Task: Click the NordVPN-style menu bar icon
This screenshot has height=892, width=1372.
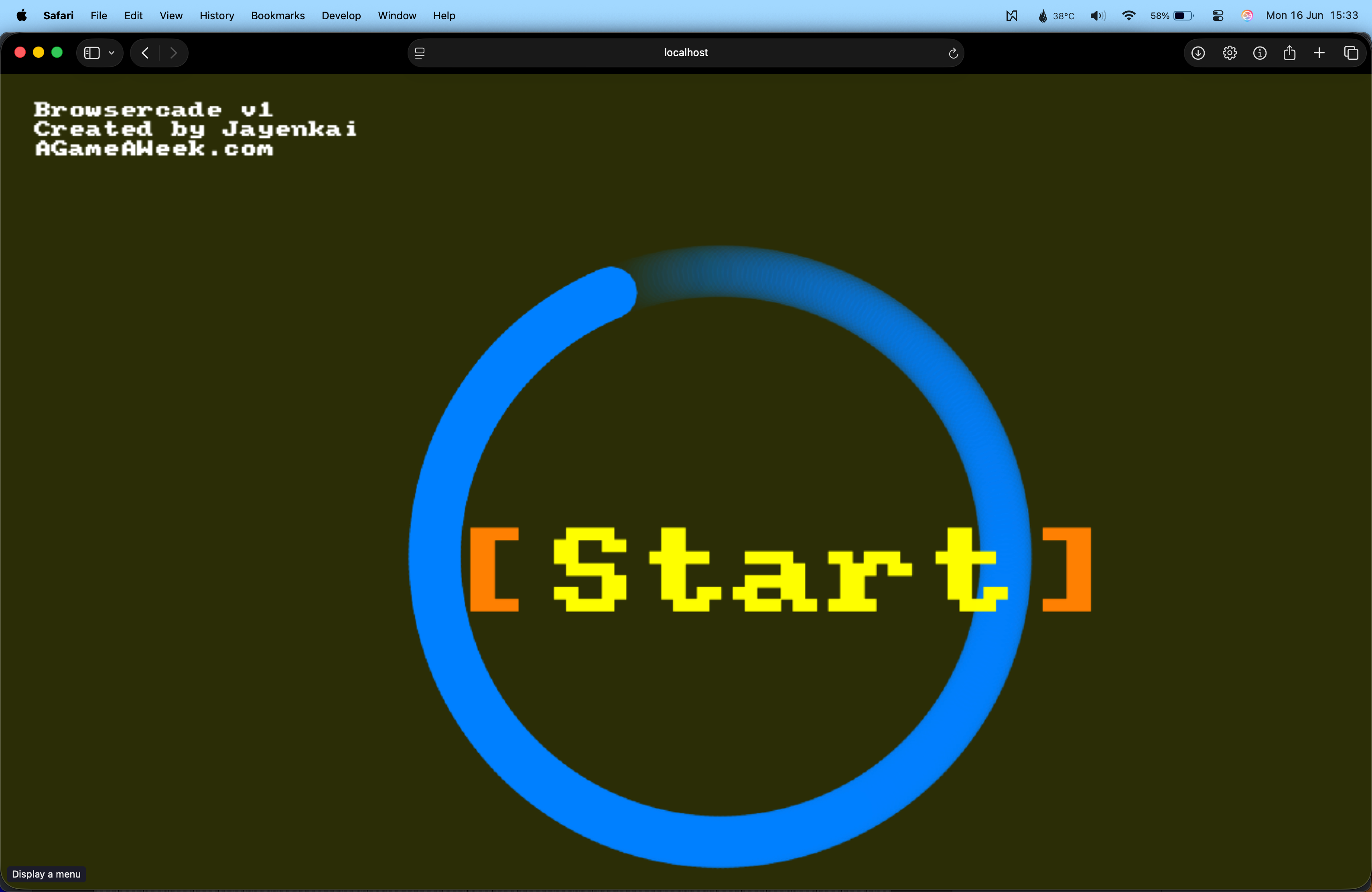Action: point(1011,16)
